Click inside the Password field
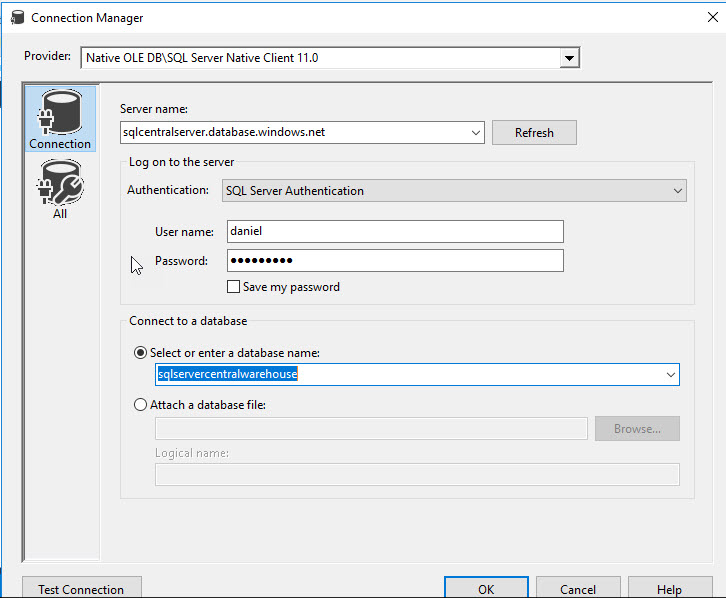 click(x=395, y=261)
